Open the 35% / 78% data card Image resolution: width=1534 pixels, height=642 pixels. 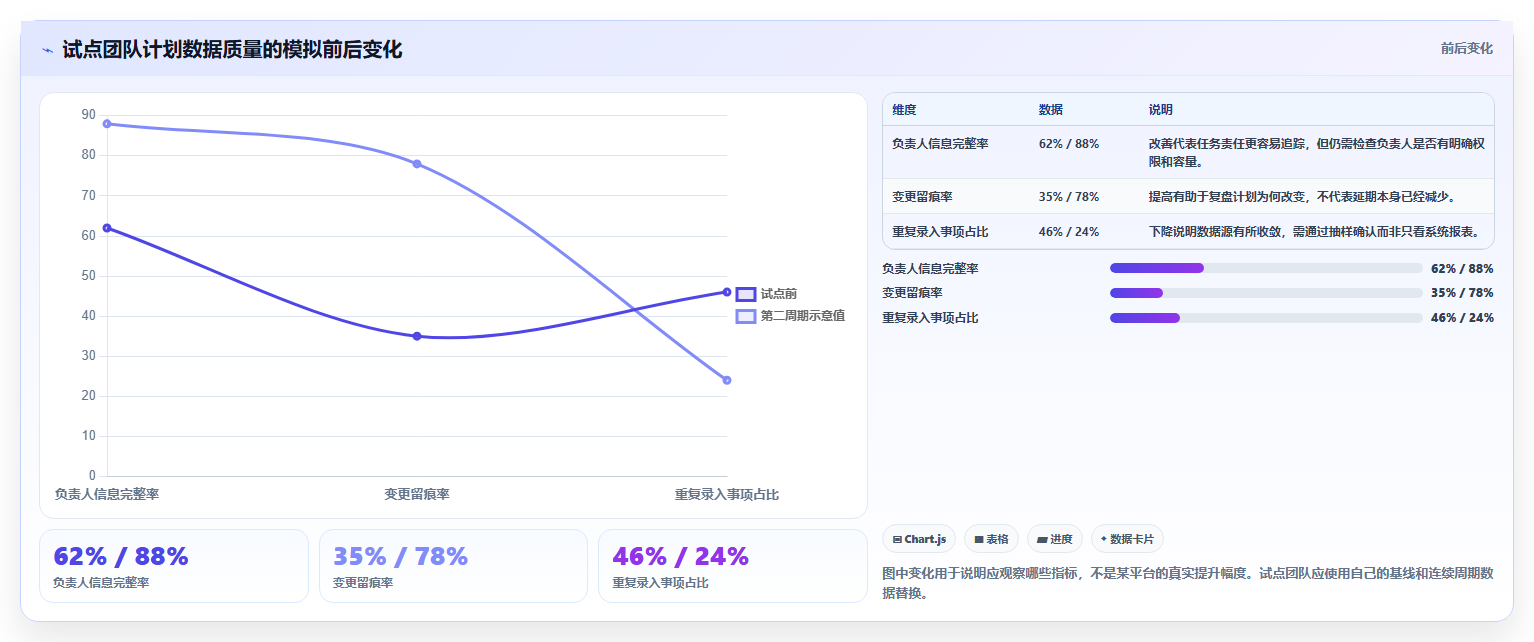pyautogui.click(x=453, y=566)
